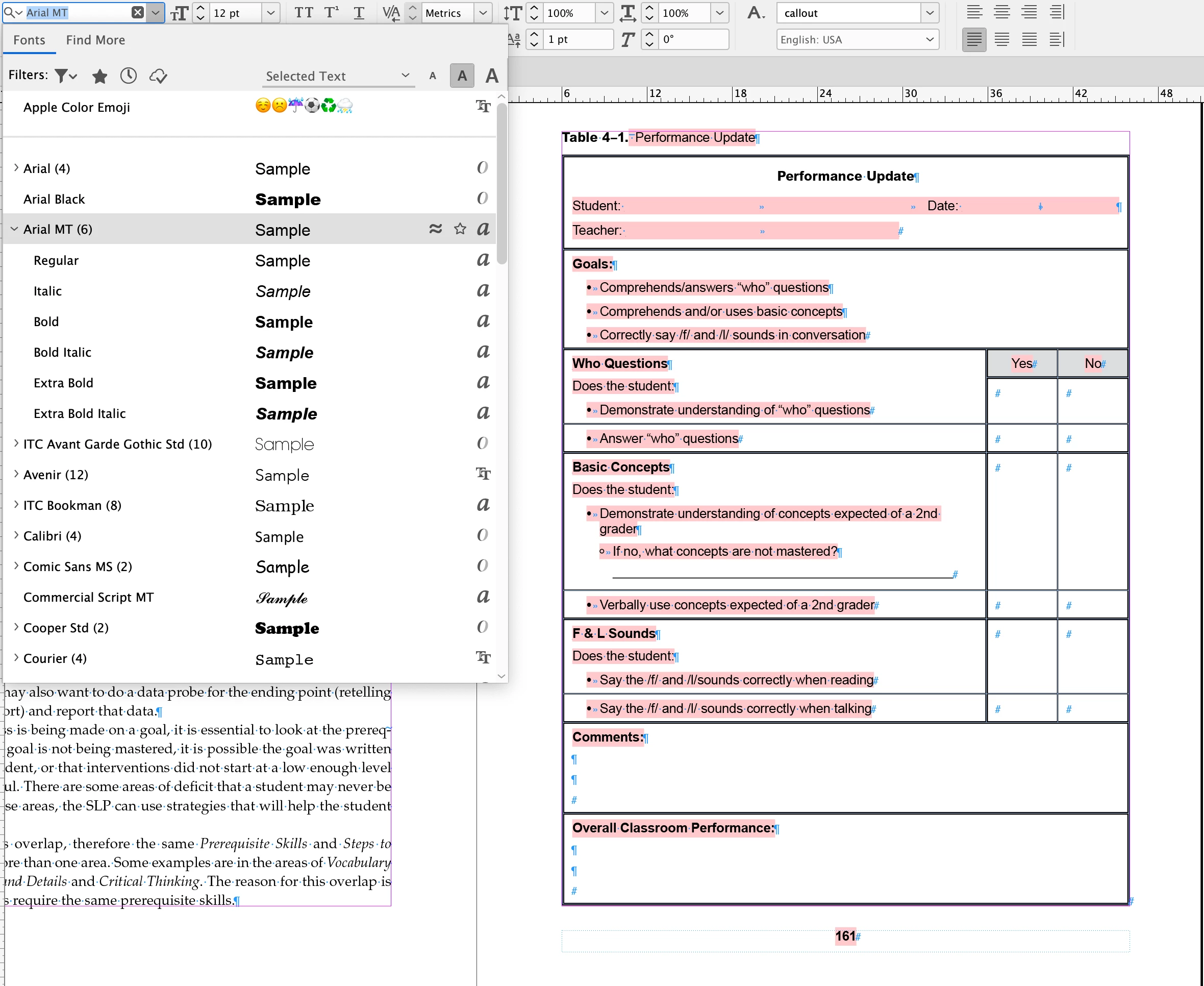Toggle favorite star on Arial MT
Viewport: 1204px width, 986px height.
(460, 229)
